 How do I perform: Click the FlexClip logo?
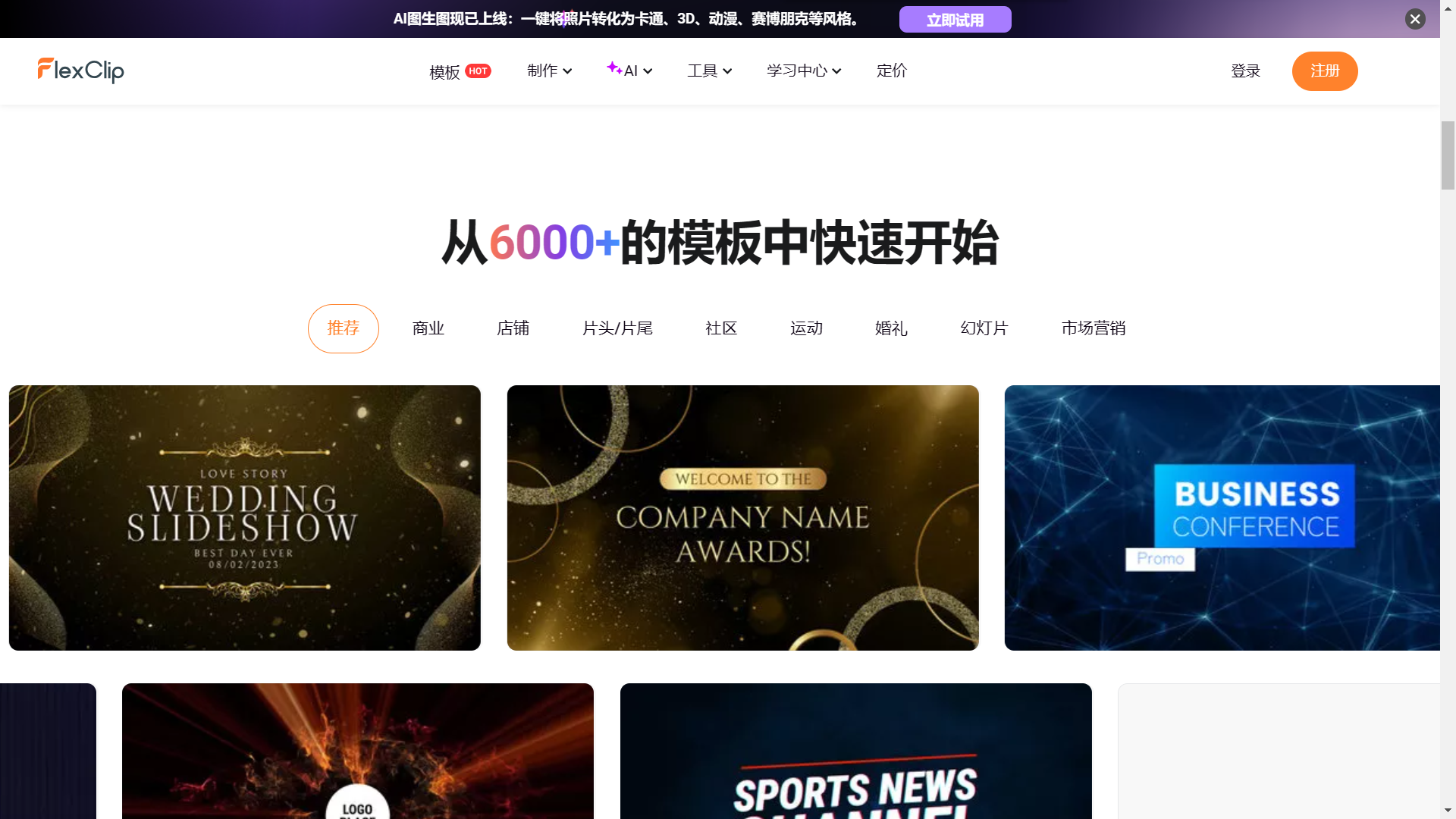[80, 71]
